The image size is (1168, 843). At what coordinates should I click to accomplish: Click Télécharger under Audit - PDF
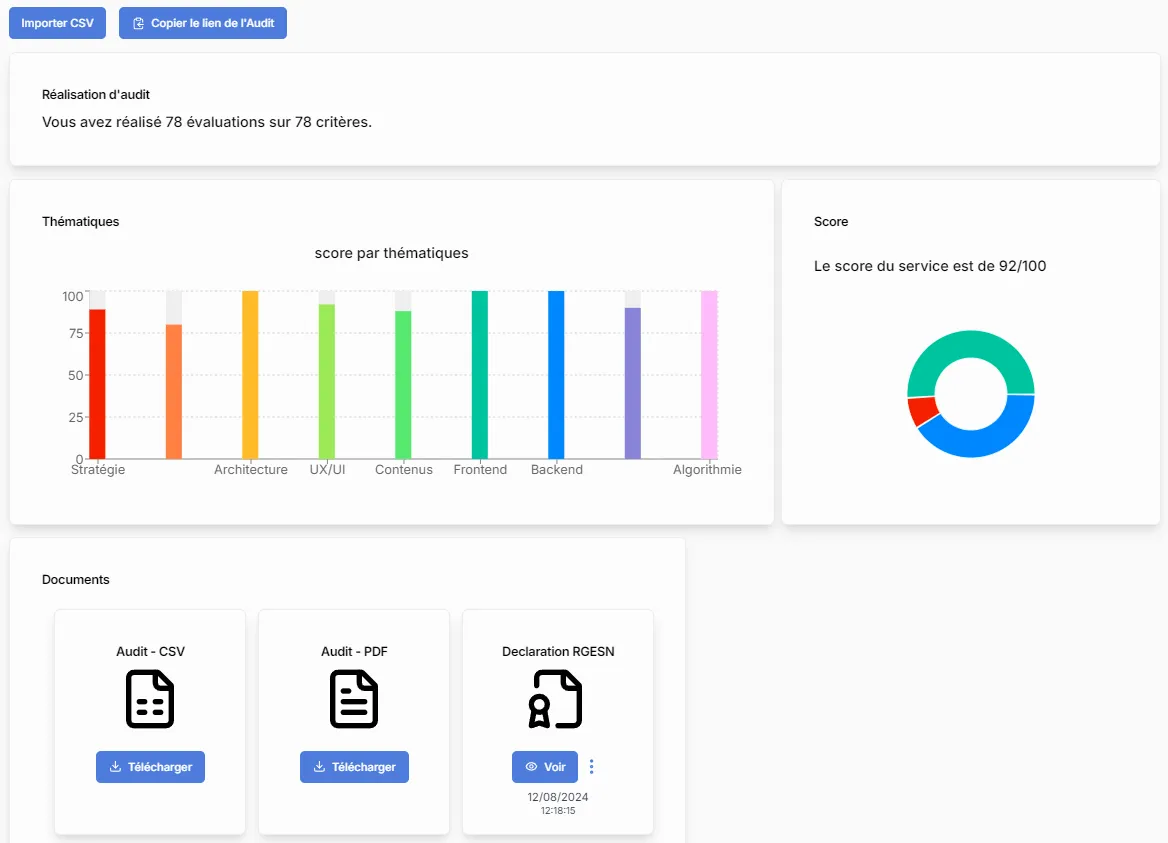[x=354, y=766]
